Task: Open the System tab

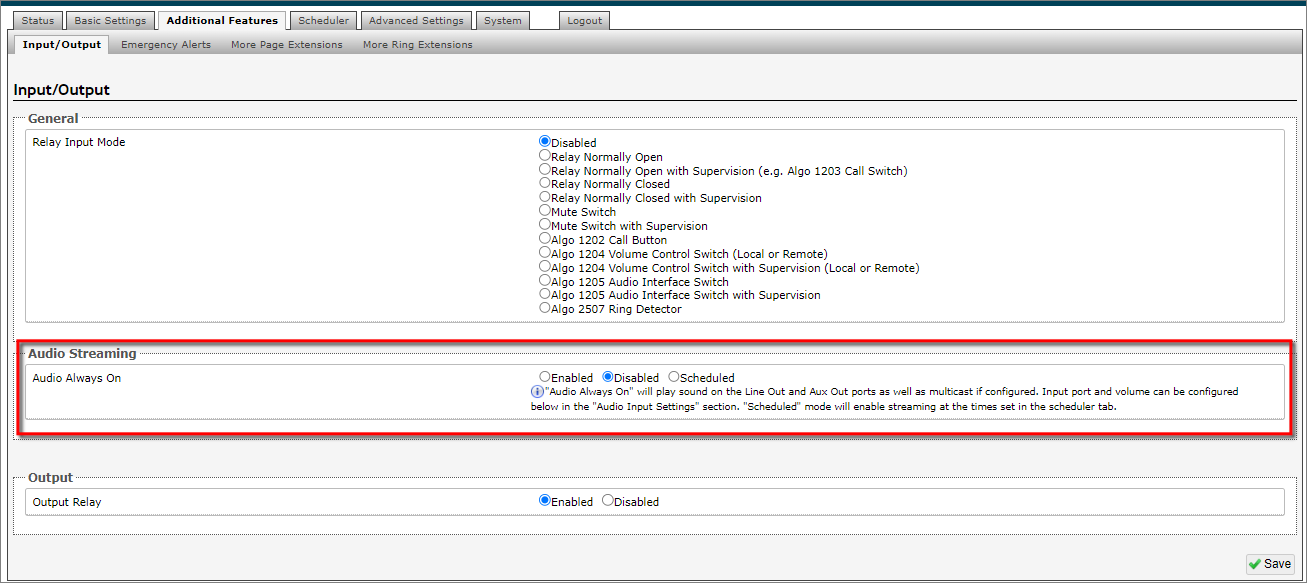Action: [x=502, y=21]
